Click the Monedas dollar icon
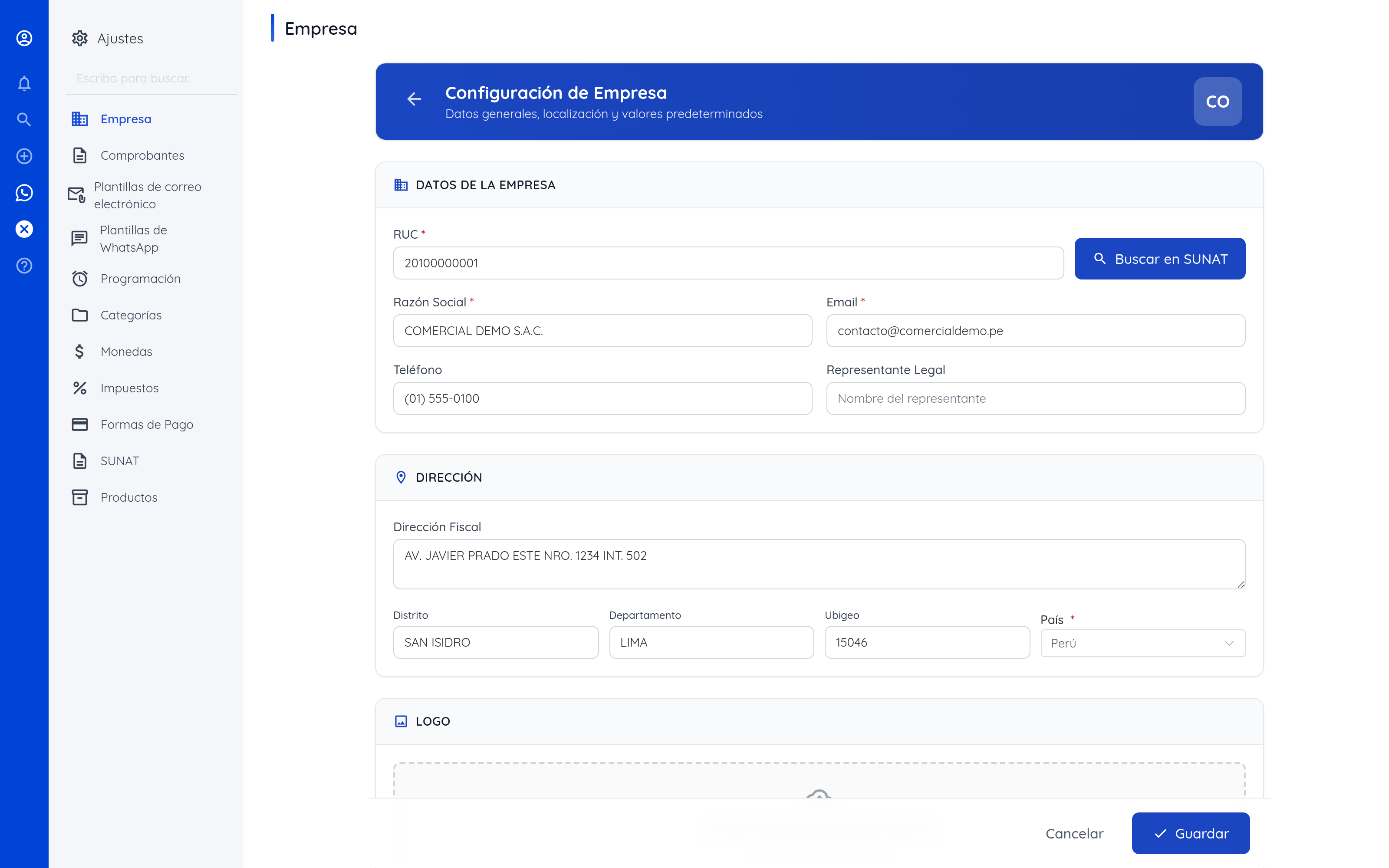Viewport: 1389px width, 868px height. pyautogui.click(x=80, y=352)
